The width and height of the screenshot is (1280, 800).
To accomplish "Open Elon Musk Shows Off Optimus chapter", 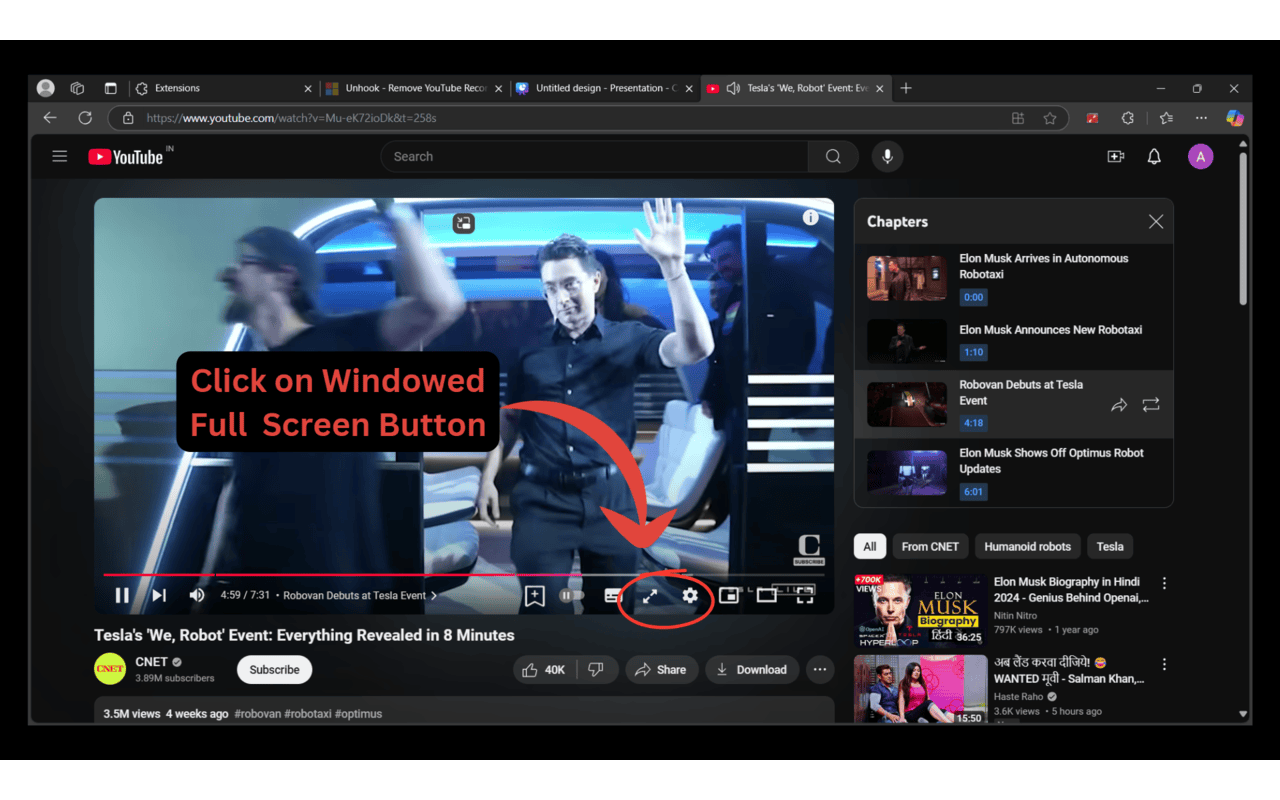I will coord(1013,474).
